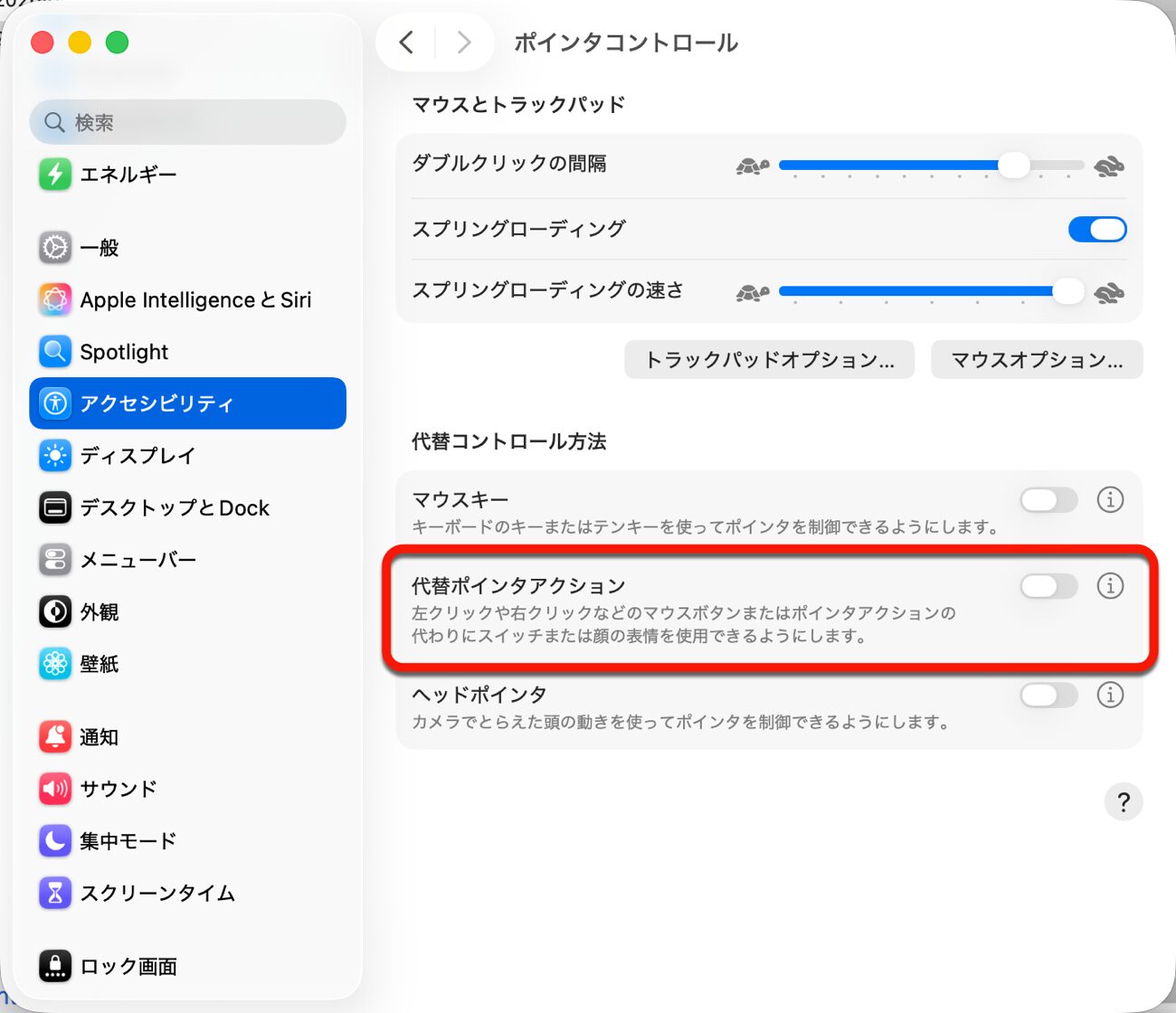This screenshot has width=1176, height=1013.
Task: Click the マウスとトラックパッド section heading
Action: click(x=518, y=104)
